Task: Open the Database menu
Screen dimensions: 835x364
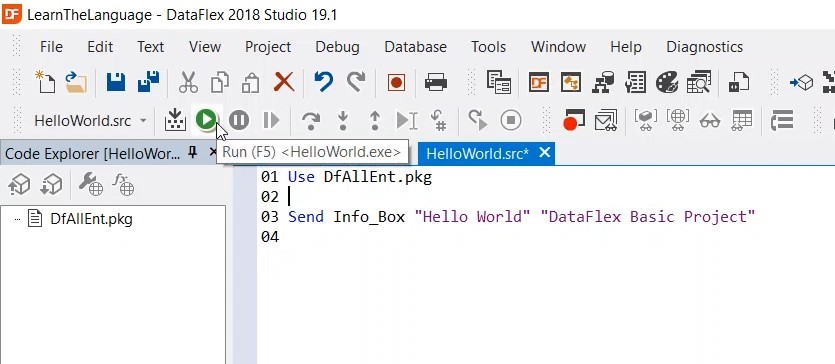Action: pyautogui.click(x=415, y=47)
